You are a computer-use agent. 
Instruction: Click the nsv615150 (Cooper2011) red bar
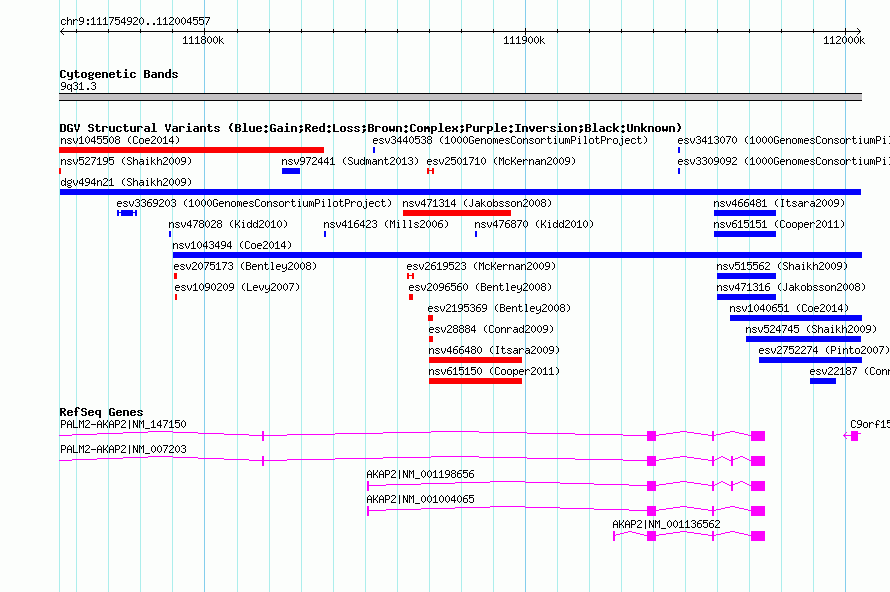coord(475,381)
